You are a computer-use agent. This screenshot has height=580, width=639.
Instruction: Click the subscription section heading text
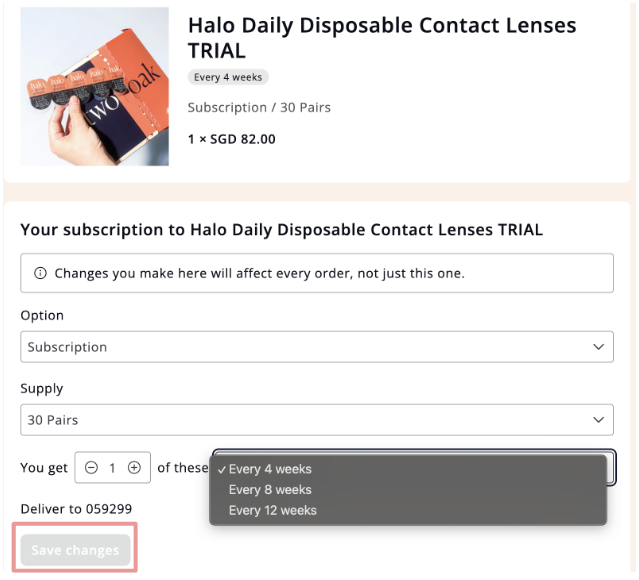pos(282,230)
